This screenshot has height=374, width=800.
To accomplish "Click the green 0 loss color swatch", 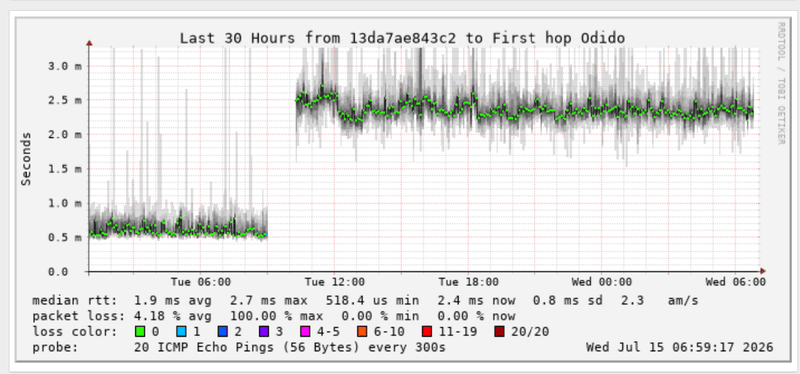I will (139, 332).
